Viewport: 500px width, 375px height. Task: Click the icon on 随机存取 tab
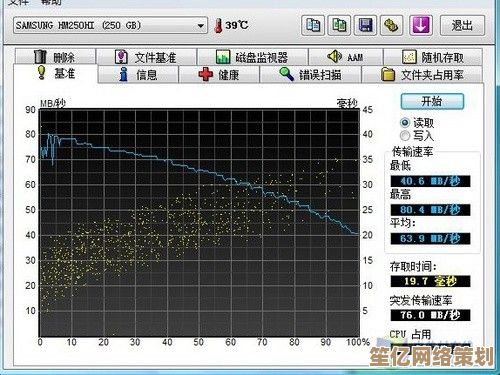point(409,57)
